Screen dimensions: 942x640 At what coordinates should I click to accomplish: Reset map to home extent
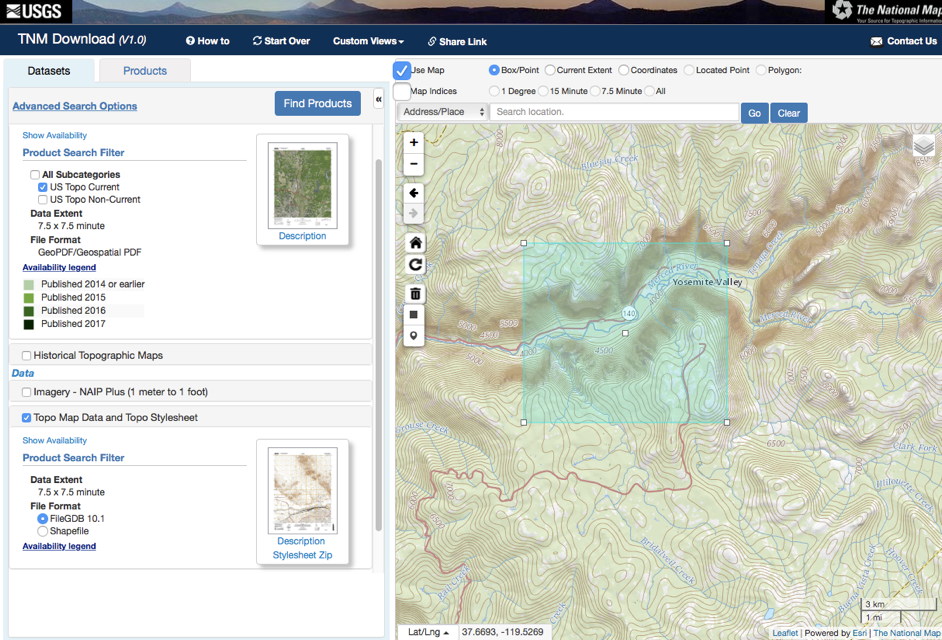coord(415,243)
